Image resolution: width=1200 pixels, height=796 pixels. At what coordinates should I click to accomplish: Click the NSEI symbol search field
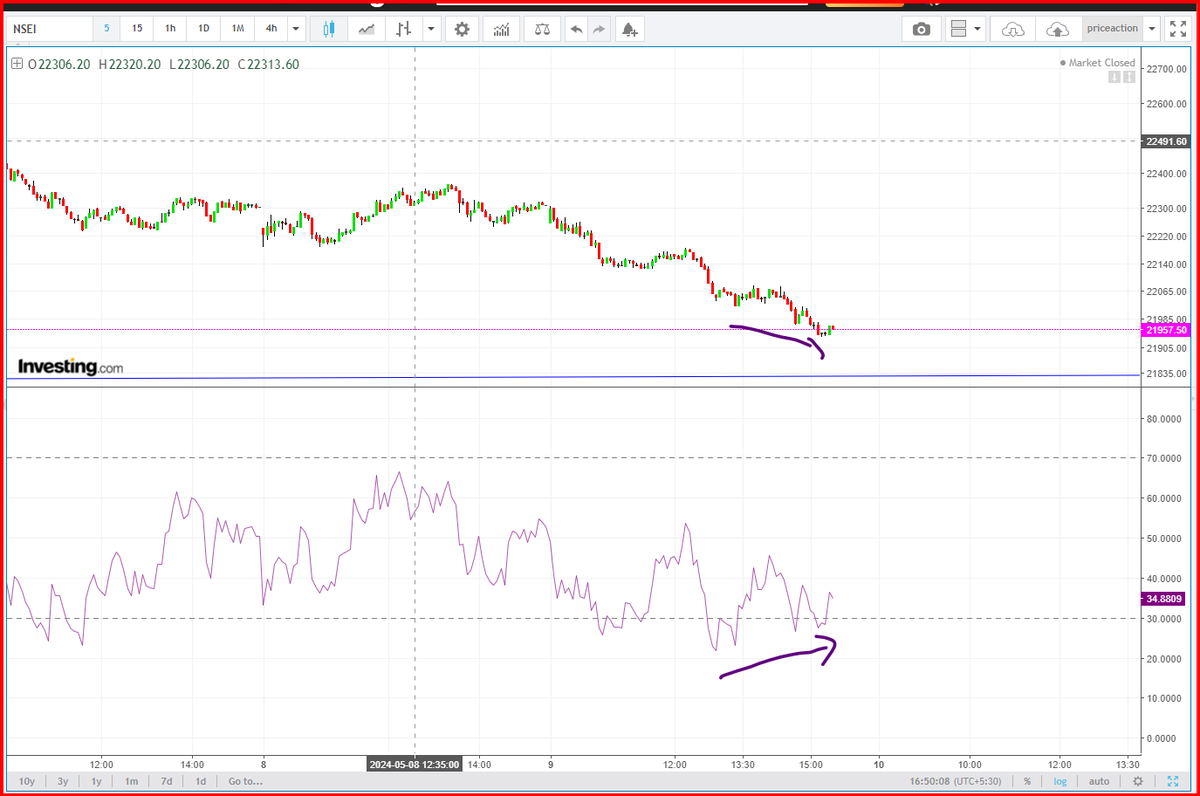[48, 29]
